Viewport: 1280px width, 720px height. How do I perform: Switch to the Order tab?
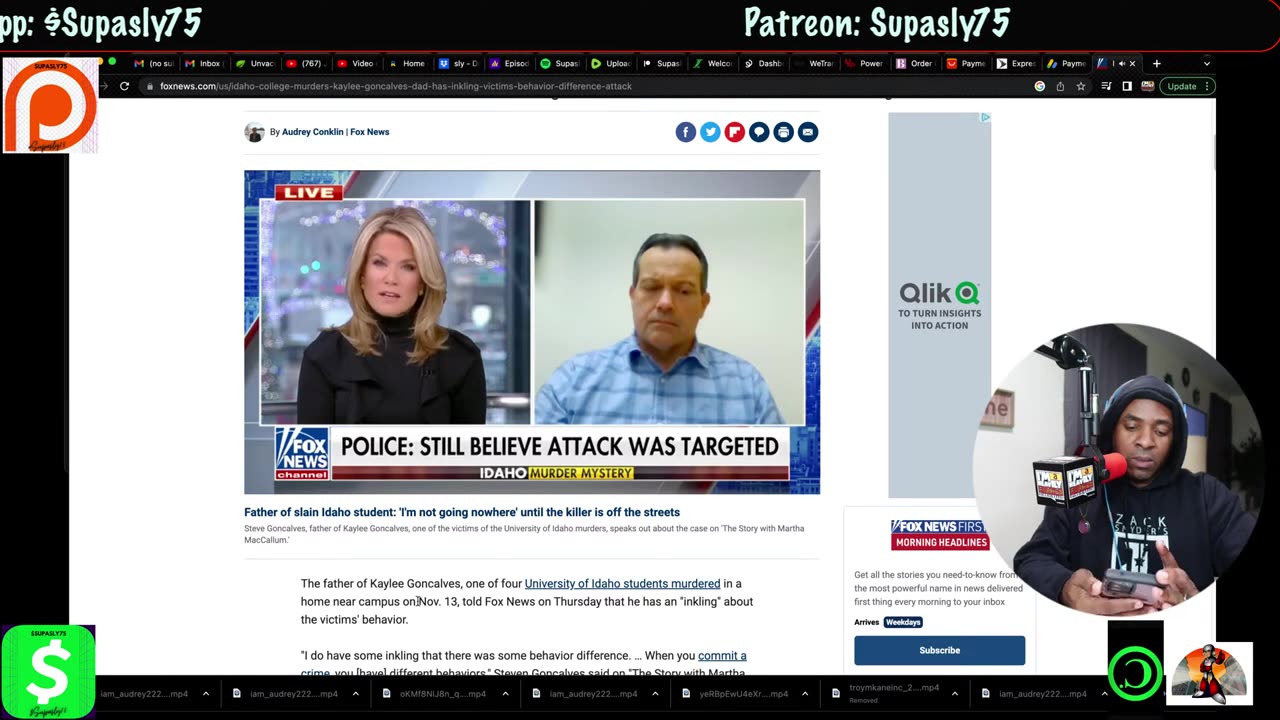tap(916, 63)
